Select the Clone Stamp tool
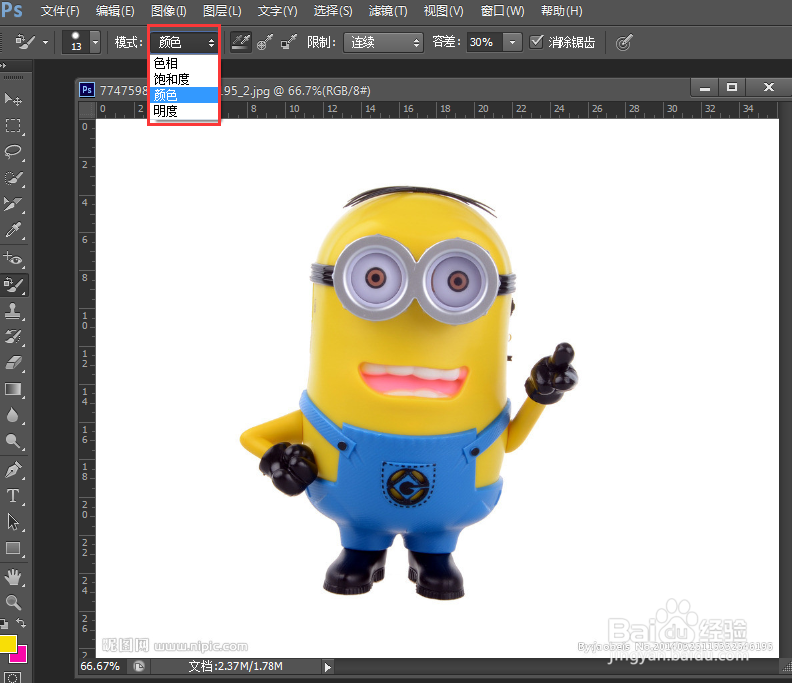Image resolution: width=792 pixels, height=683 pixels. tap(13, 311)
